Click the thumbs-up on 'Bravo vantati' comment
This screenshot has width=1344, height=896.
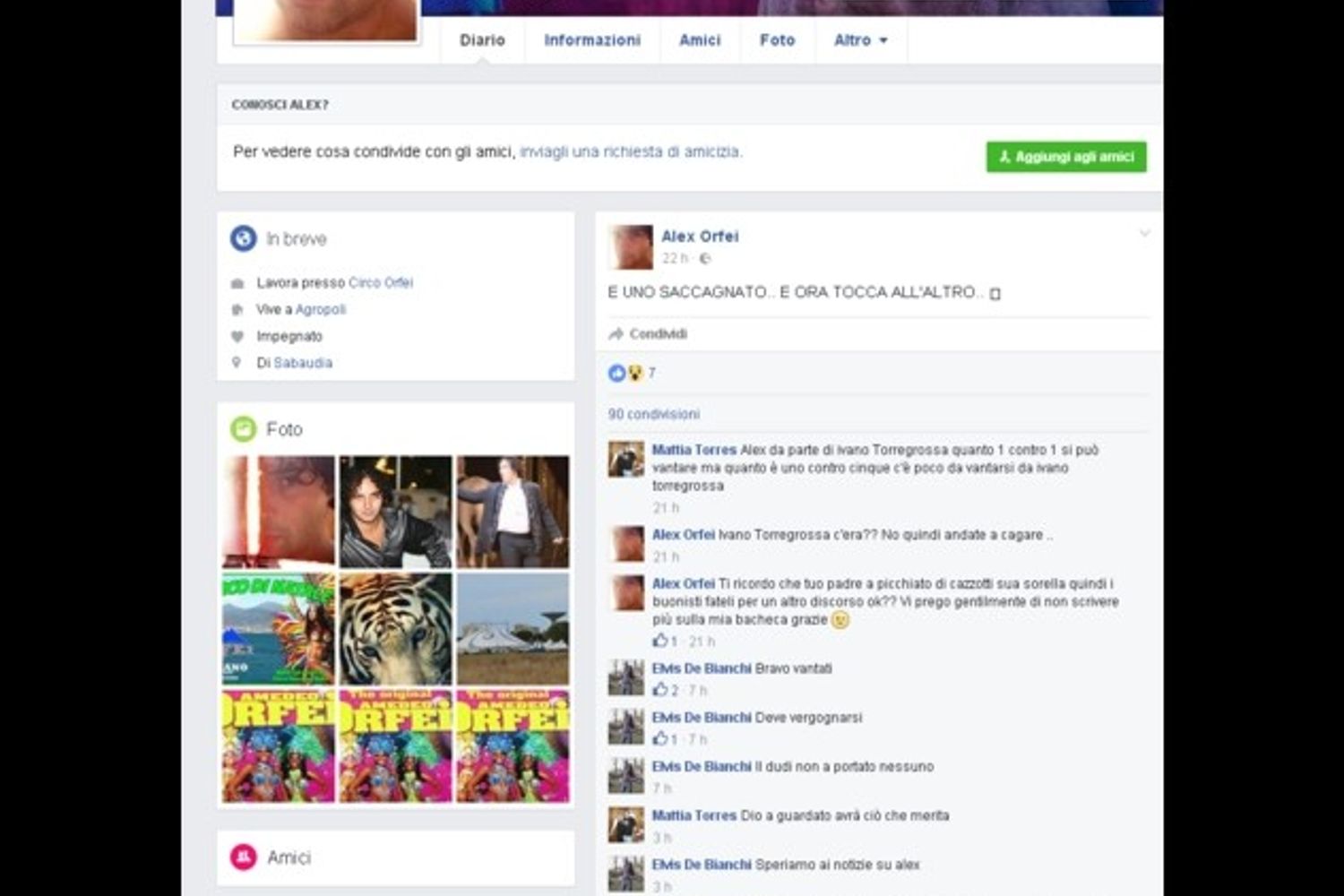point(660,690)
